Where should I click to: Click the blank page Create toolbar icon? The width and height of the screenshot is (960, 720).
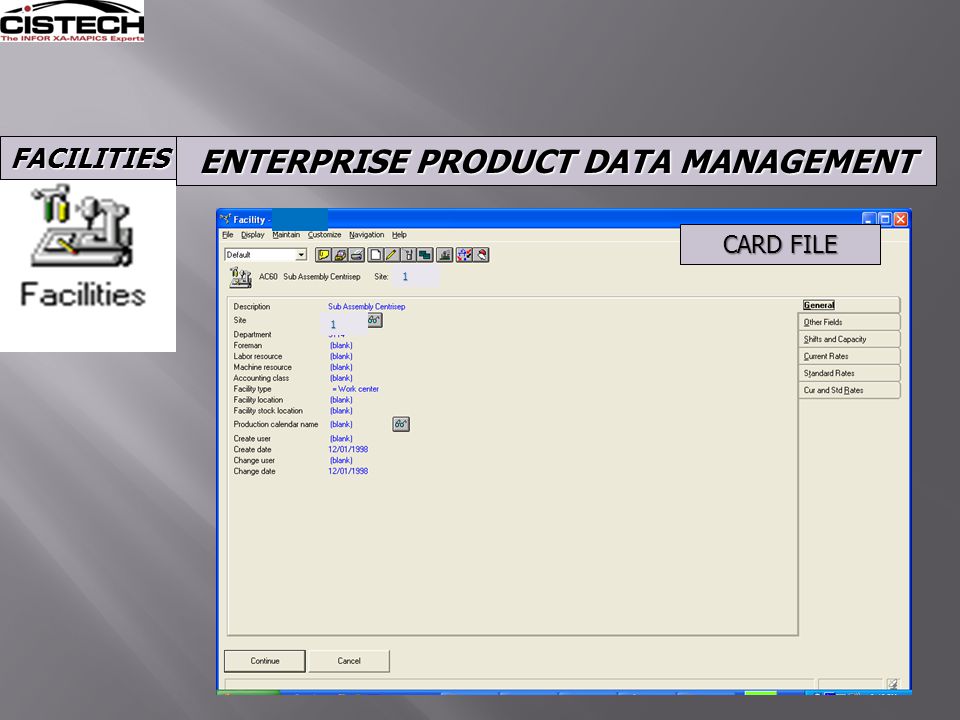pyautogui.click(x=375, y=255)
